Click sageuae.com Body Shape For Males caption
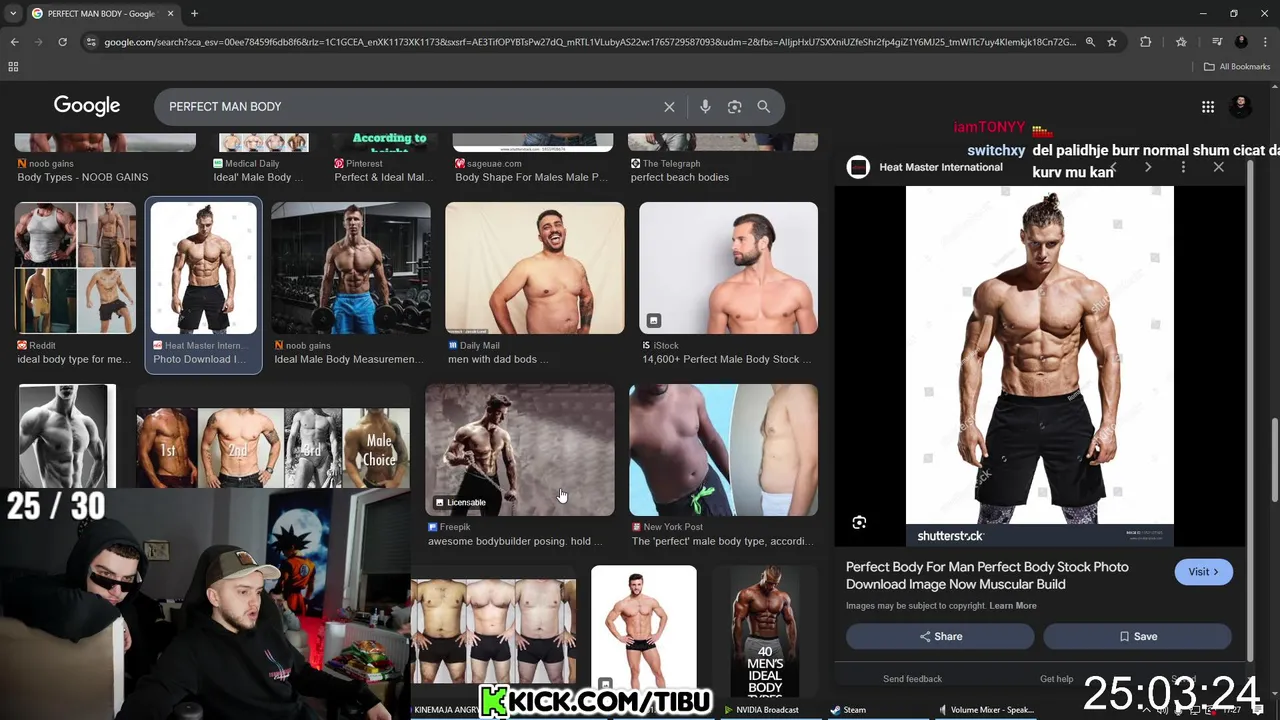 [x=531, y=177]
